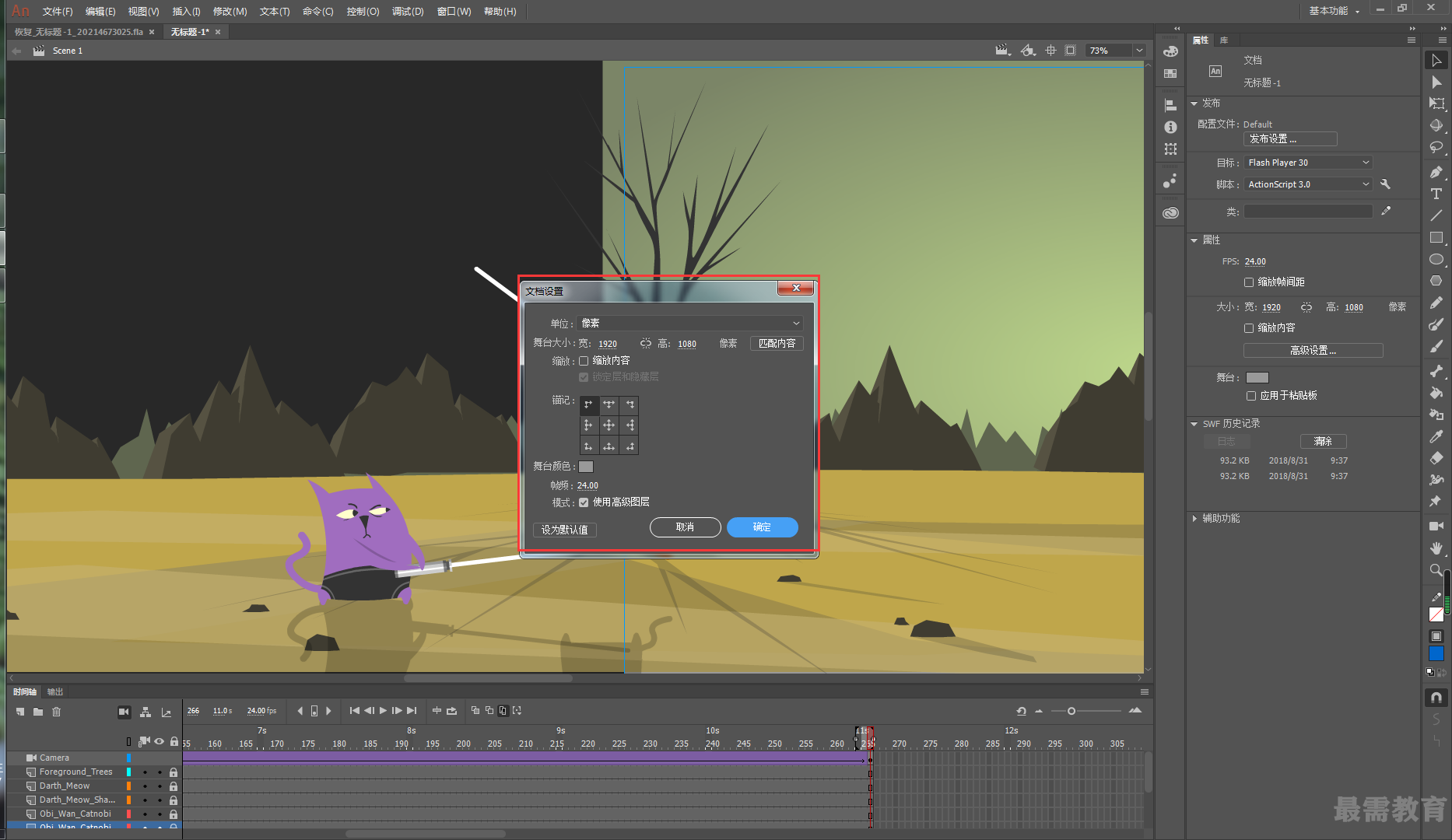The height and width of the screenshot is (840, 1452).
Task: Select the Pencil tool
Action: (x=1436, y=303)
